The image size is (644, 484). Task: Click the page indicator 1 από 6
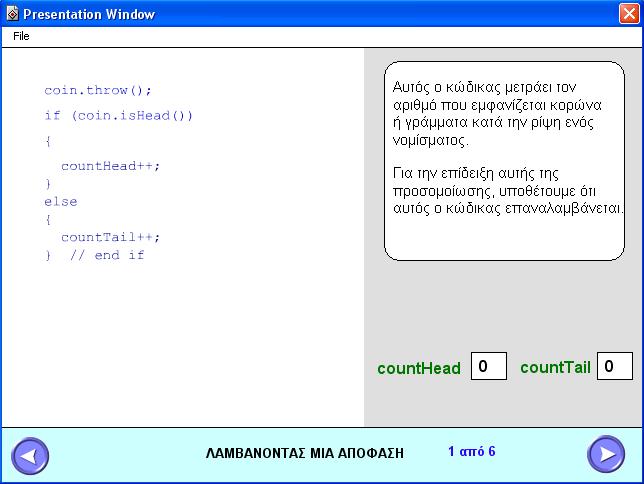[x=472, y=451]
